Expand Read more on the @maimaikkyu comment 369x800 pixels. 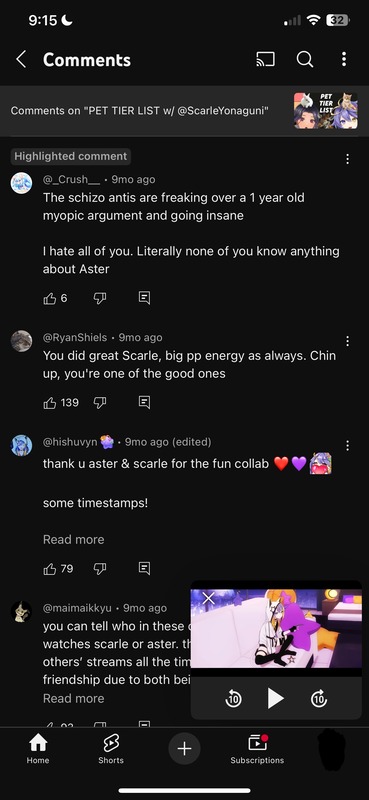(x=73, y=698)
